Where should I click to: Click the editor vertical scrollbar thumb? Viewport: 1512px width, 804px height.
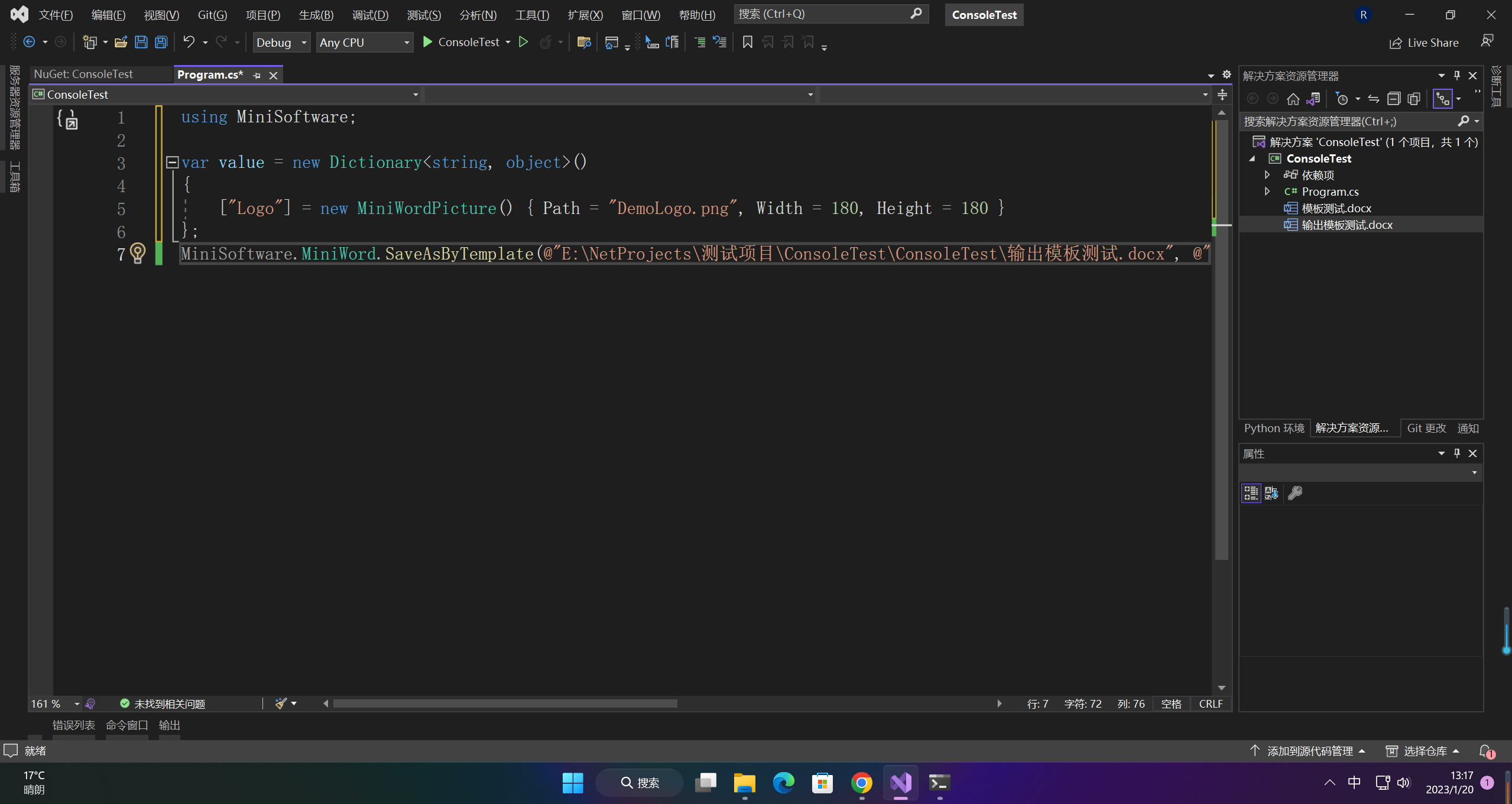click(1222, 340)
